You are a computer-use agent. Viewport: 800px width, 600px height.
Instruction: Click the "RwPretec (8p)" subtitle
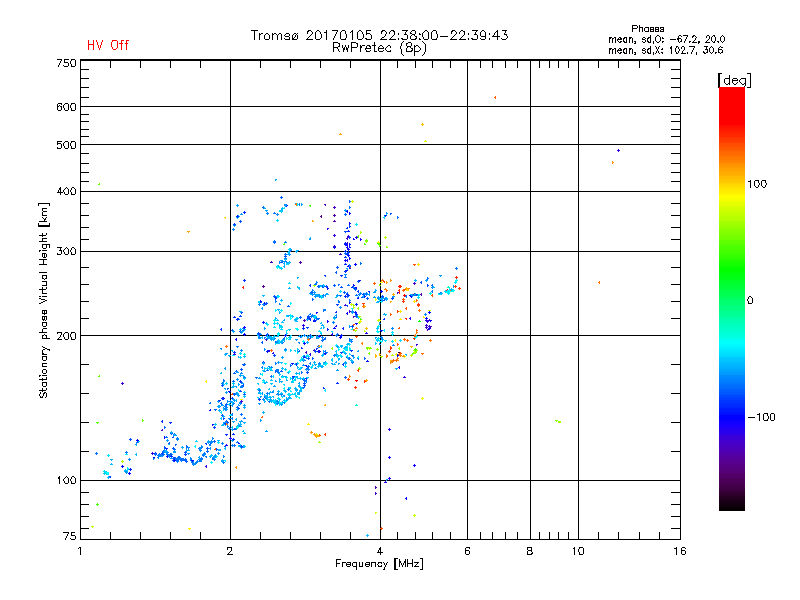[x=379, y=48]
